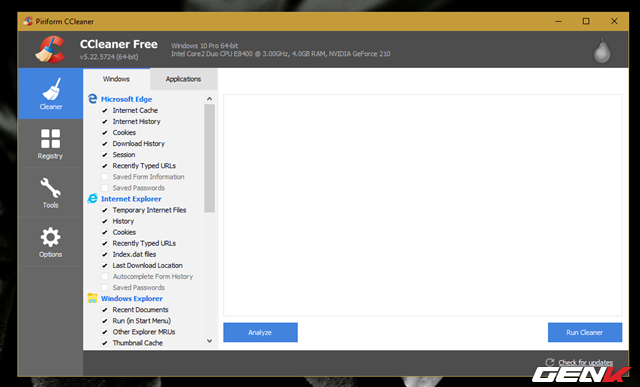
Task: Click the Analyze button
Action: [260, 332]
